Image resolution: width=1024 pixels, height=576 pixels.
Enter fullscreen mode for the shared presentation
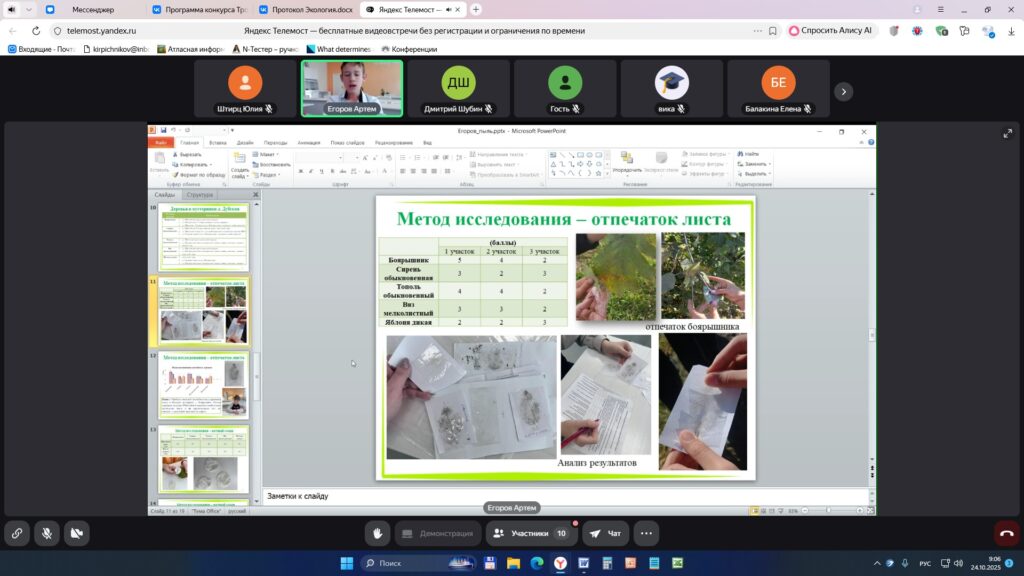click(1007, 133)
